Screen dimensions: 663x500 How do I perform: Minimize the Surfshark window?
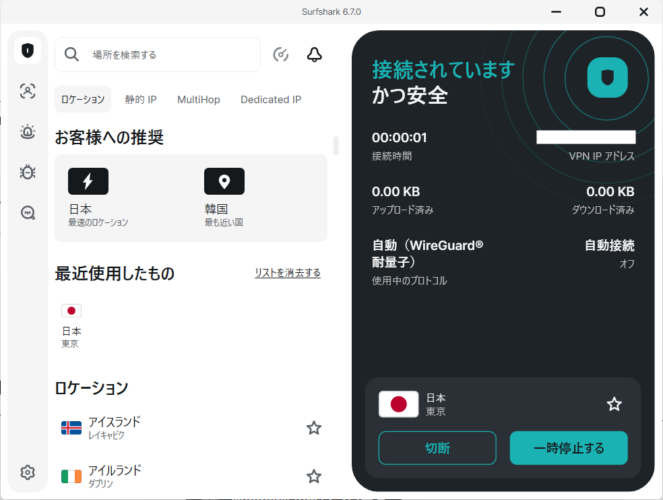[556, 12]
